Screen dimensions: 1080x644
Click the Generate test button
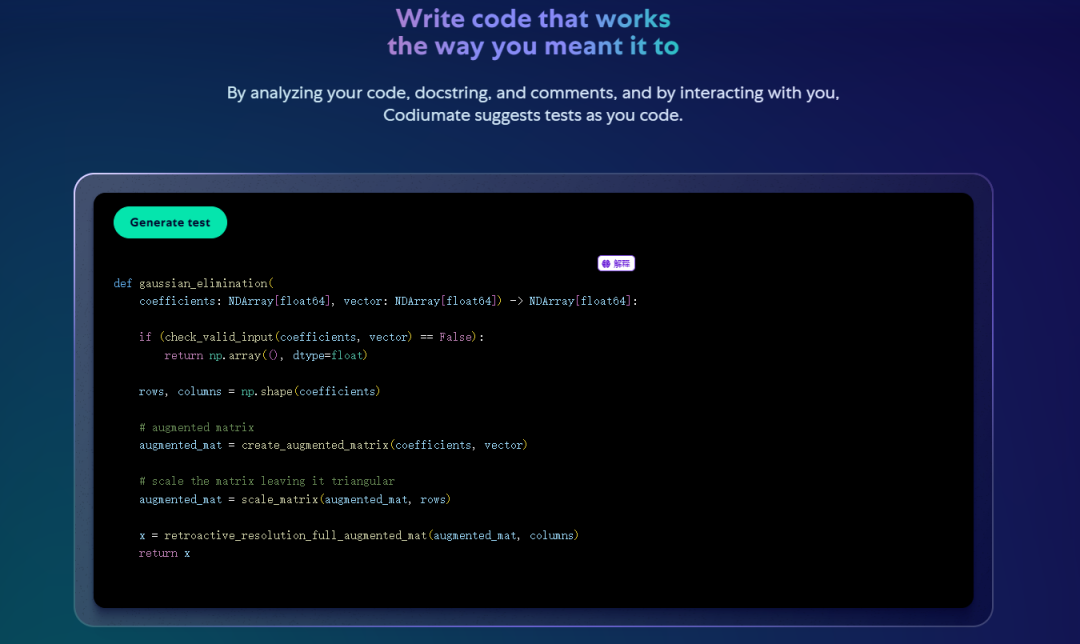pos(170,223)
